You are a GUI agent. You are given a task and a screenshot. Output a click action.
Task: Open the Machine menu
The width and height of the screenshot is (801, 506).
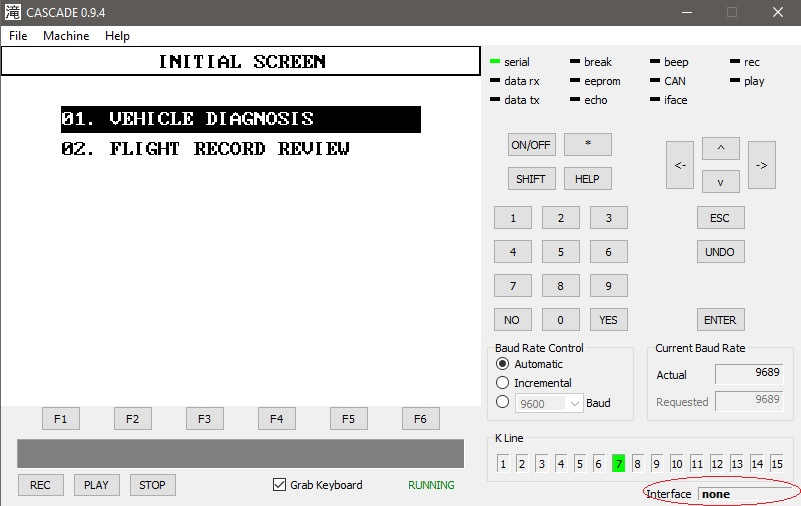pyautogui.click(x=66, y=36)
